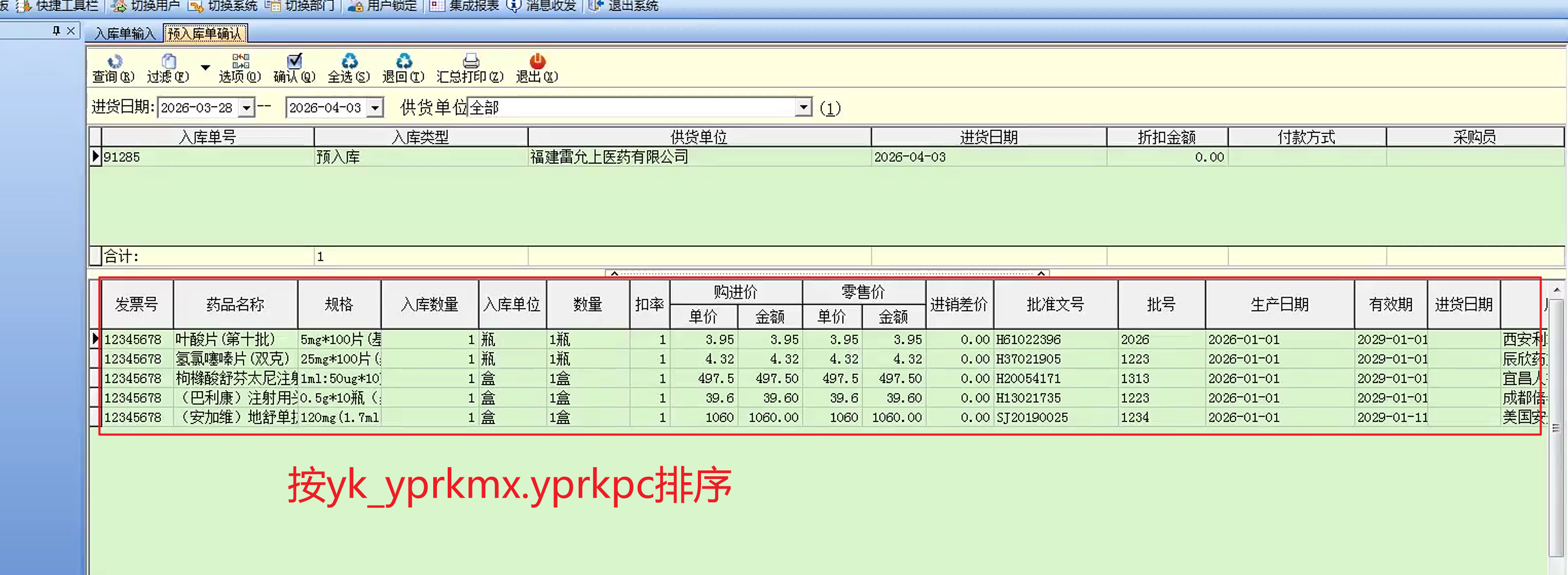Screen dimensions: 1568x575
Task: Click the 采购员 column header
Action: click(1474, 137)
